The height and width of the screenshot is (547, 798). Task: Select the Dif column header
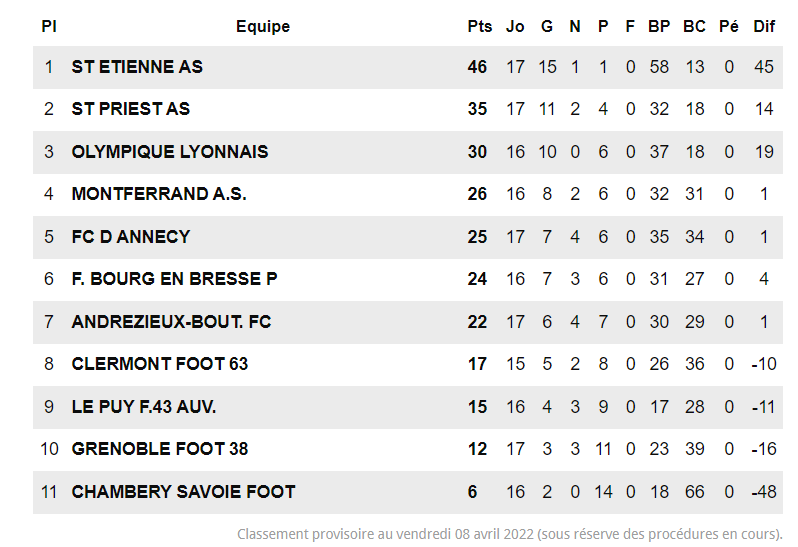click(764, 26)
